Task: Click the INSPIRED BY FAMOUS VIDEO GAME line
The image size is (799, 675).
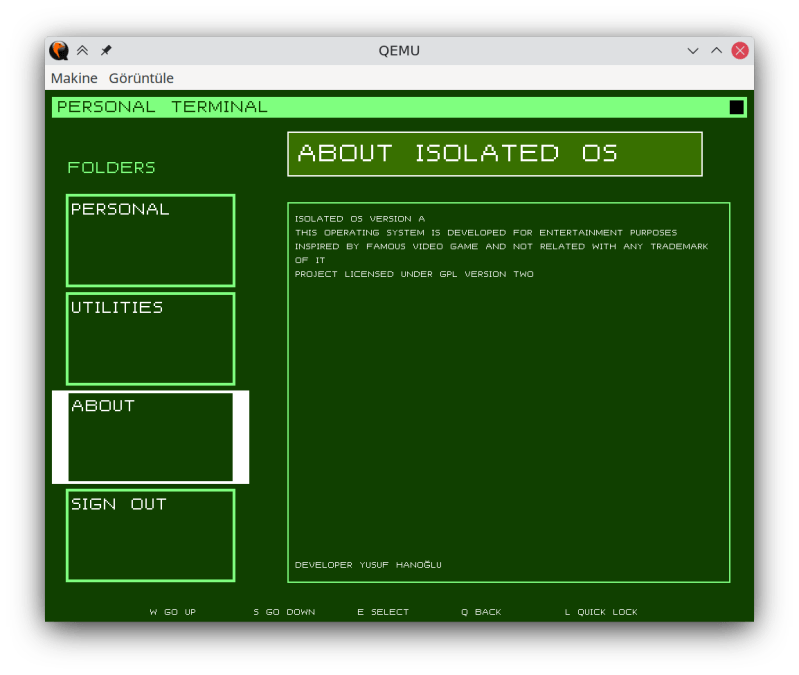Action: tap(501, 247)
